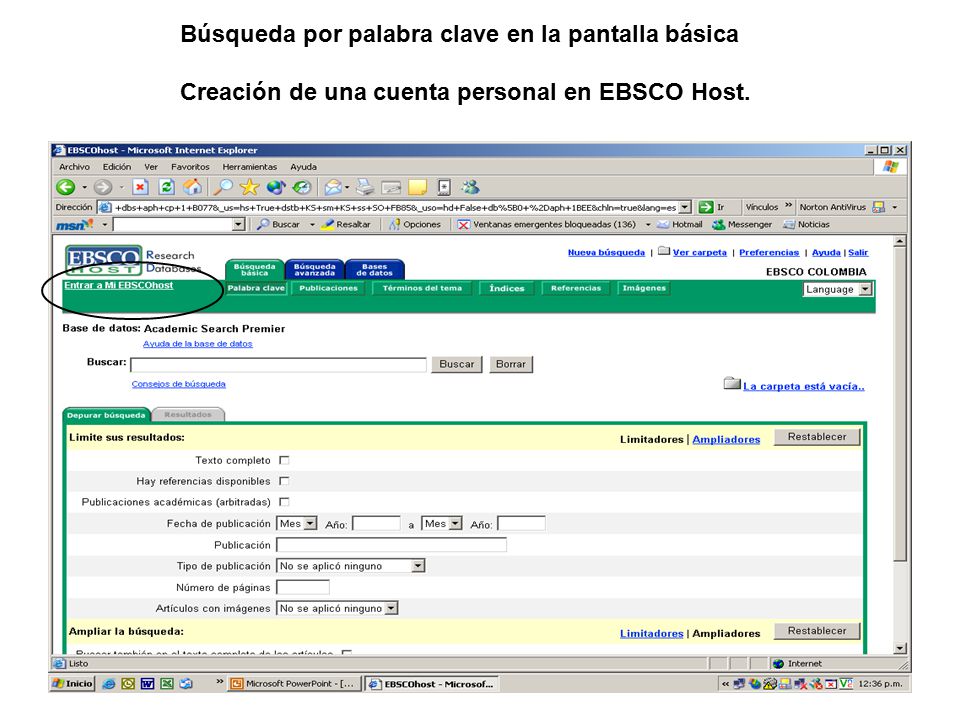The width and height of the screenshot is (960, 720).
Task: Open Messenger from the MSN toolbar
Action: pyautogui.click(x=742, y=225)
